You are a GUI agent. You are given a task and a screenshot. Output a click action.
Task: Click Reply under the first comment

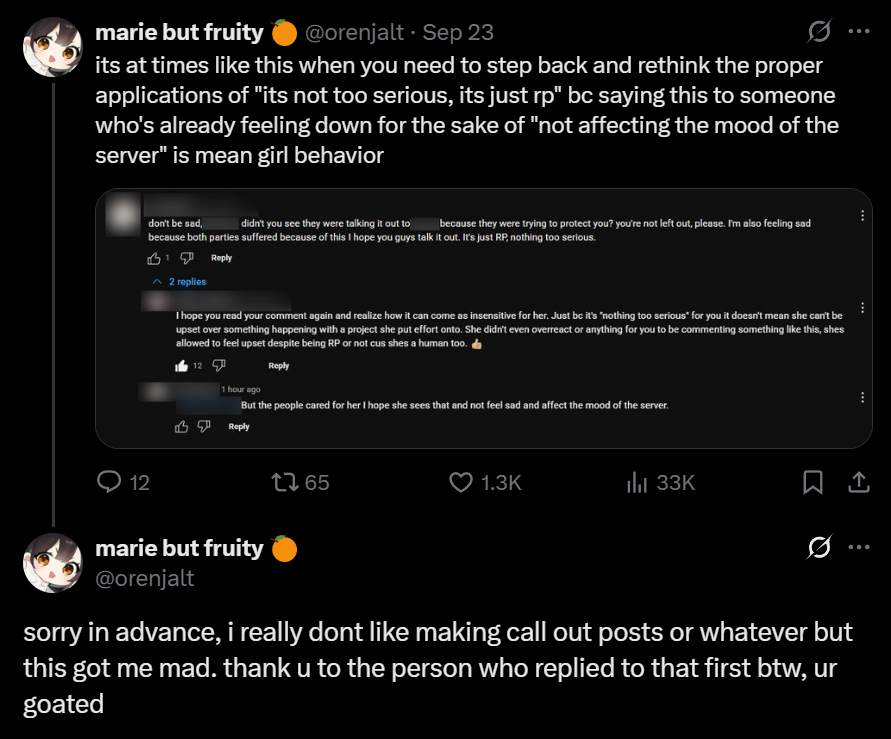(x=222, y=258)
